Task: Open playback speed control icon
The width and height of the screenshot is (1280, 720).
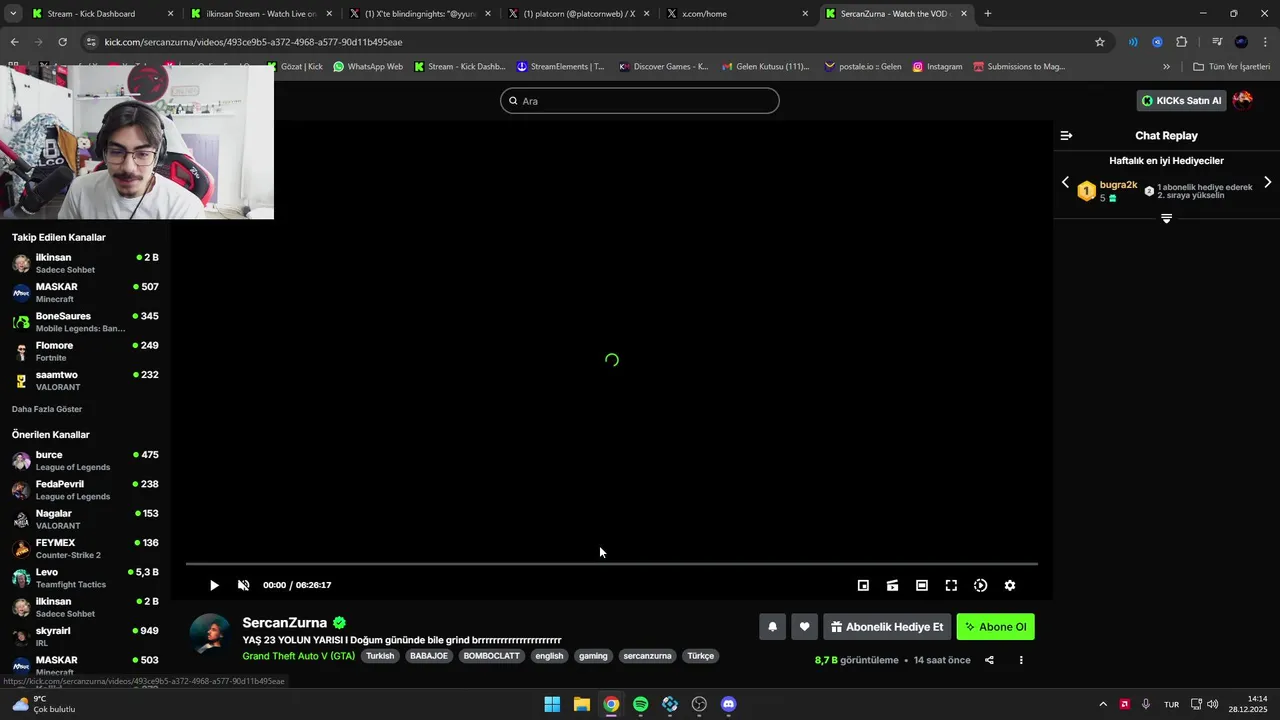Action: [980, 585]
